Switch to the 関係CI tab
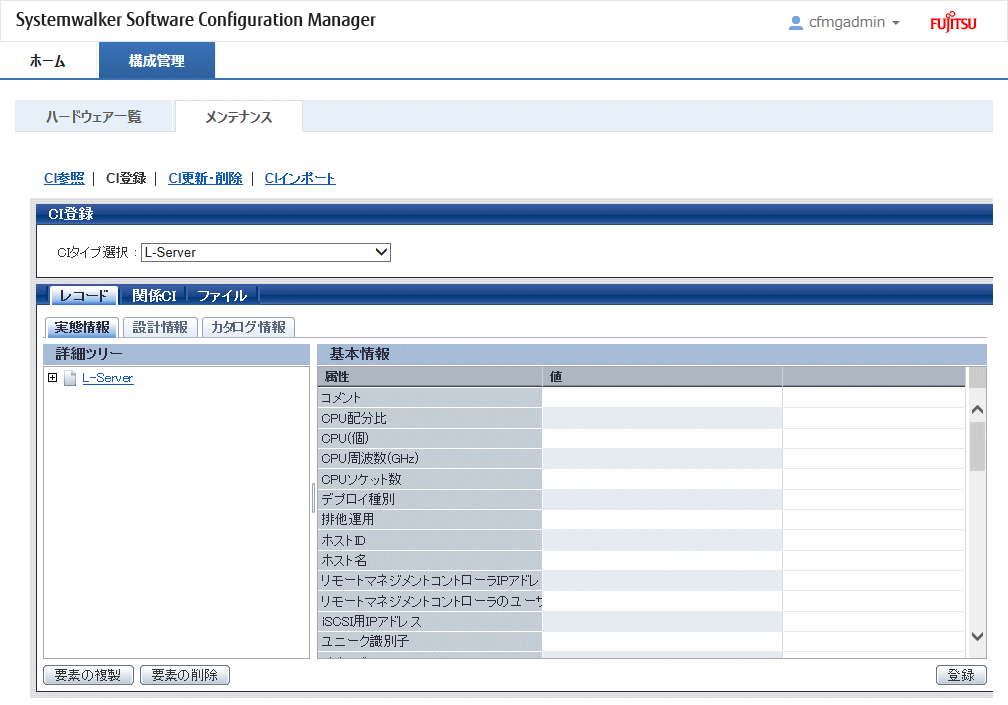 tap(154, 296)
